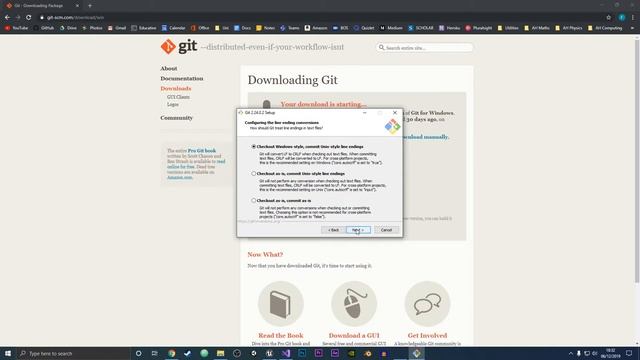Open the Chrome three-dot menu
The width and height of the screenshot is (640, 360).
click(x=633, y=18)
